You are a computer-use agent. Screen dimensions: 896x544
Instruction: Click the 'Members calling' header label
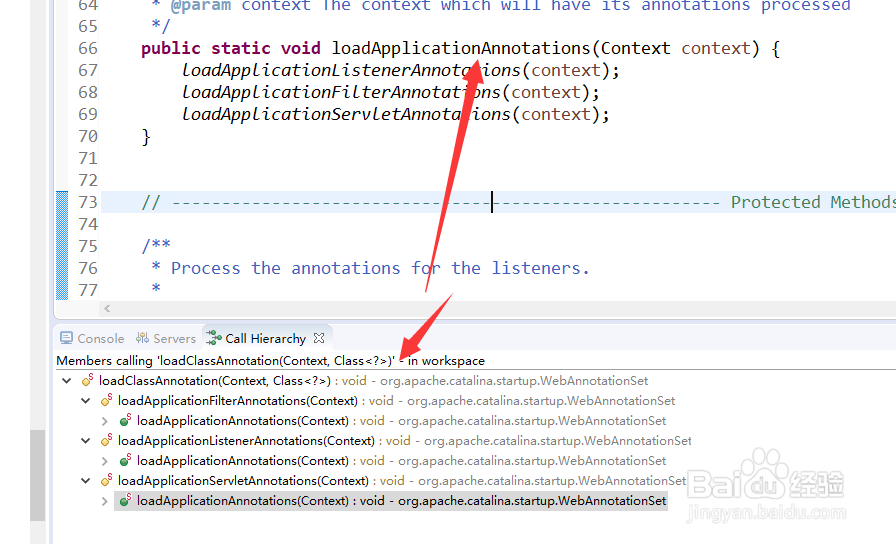(270, 361)
